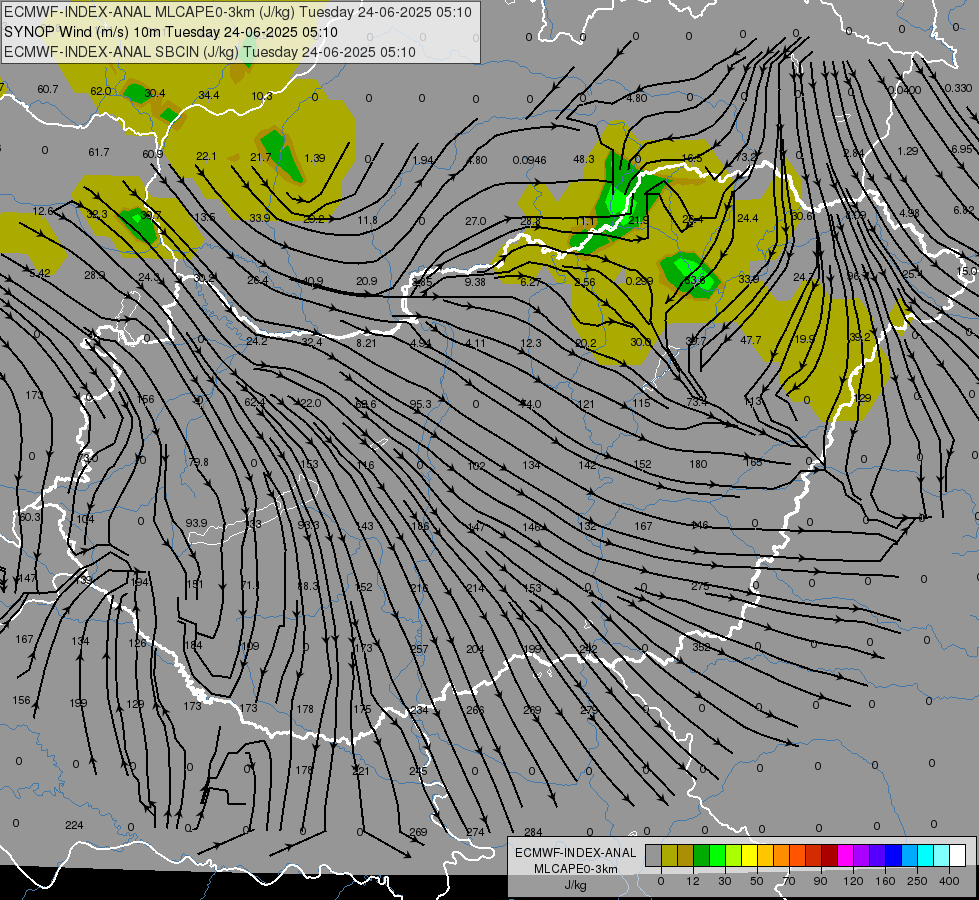Click the map value 79.8

[x=199, y=462]
